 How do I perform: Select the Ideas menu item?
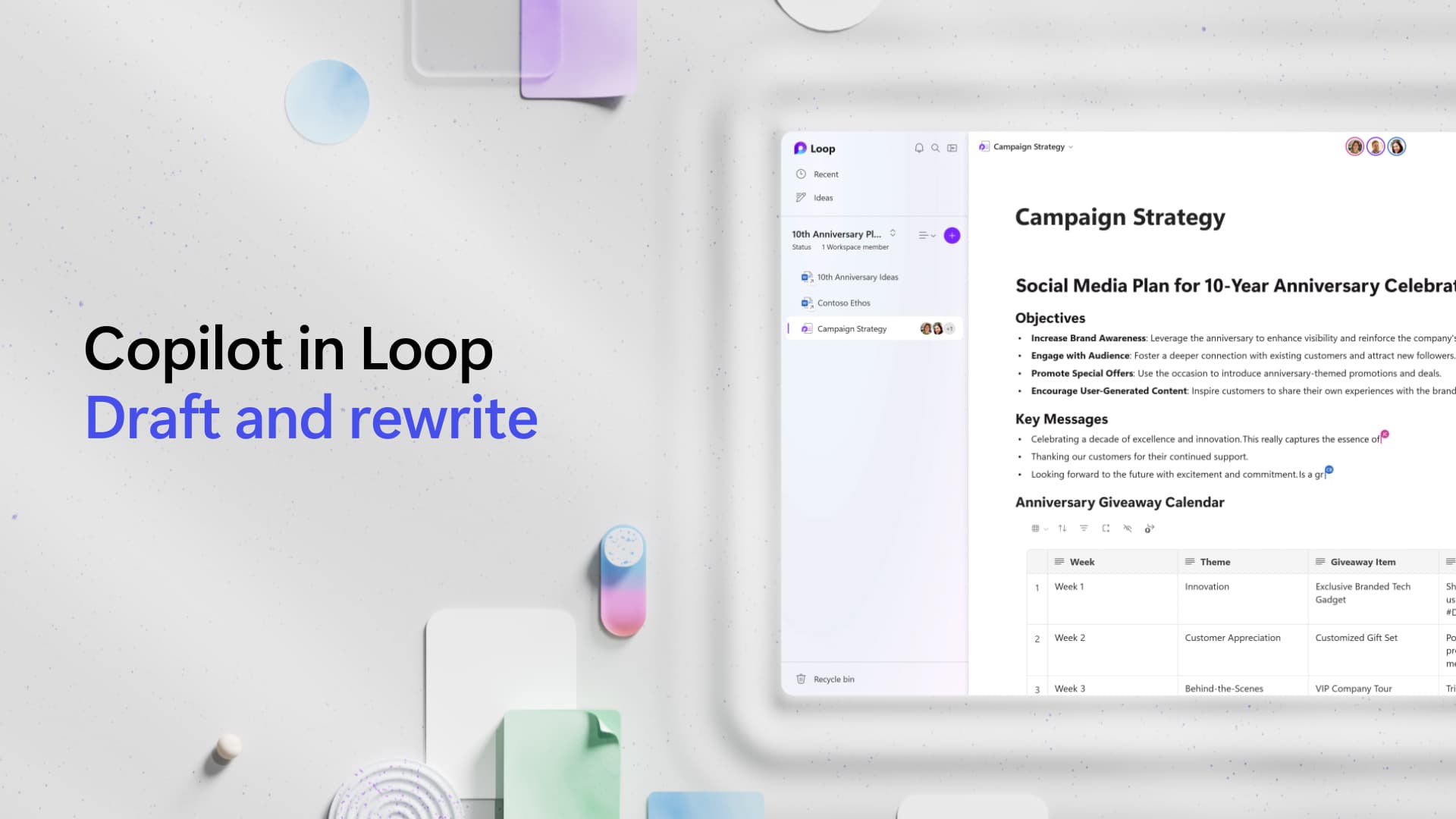click(x=823, y=198)
